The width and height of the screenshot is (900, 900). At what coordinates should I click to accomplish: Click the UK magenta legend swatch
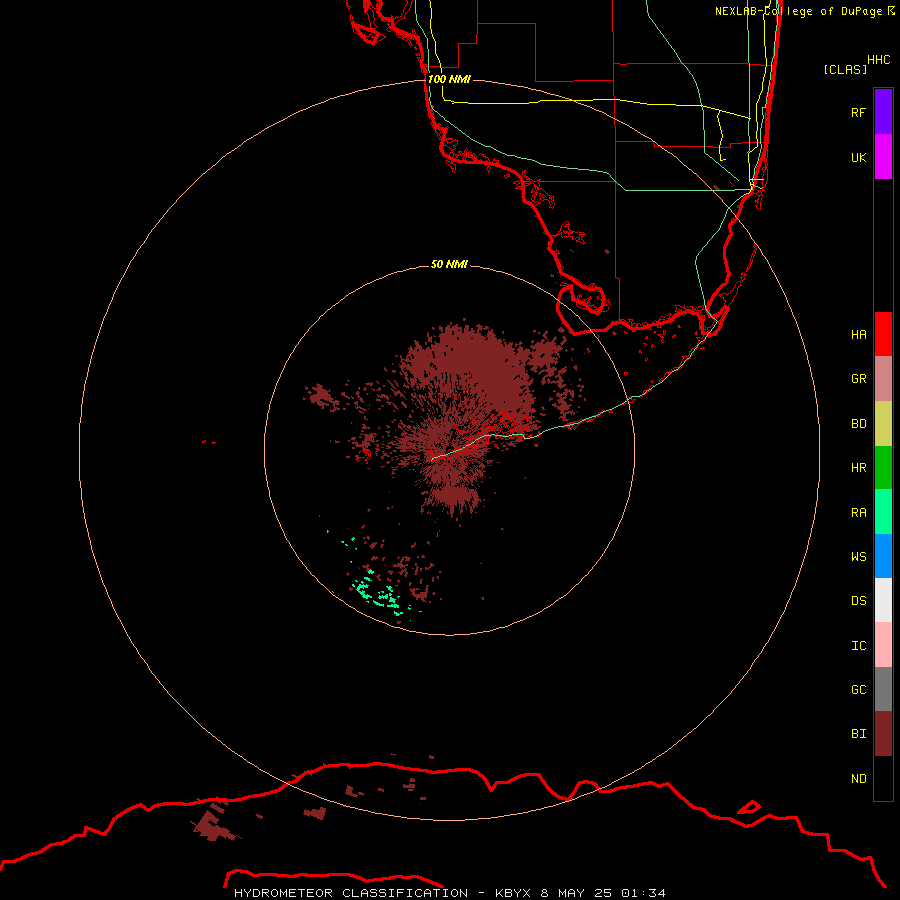click(x=883, y=157)
